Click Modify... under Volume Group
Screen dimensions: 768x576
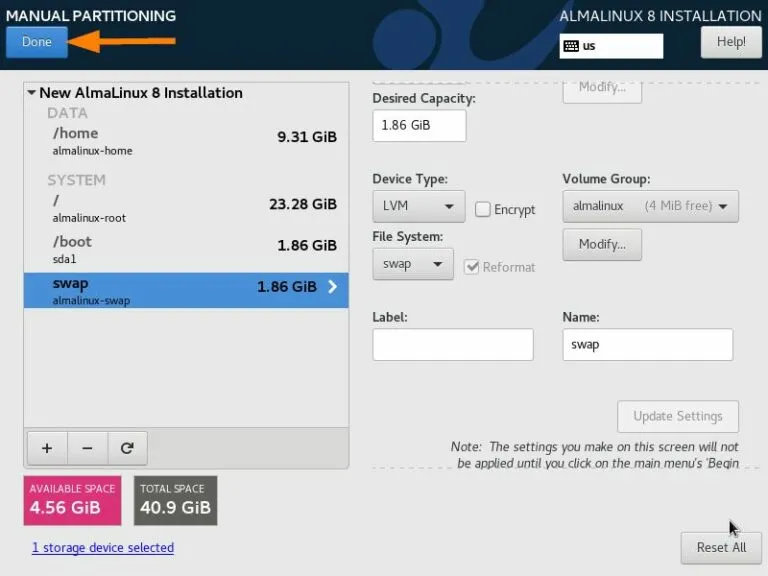pyautogui.click(x=602, y=244)
